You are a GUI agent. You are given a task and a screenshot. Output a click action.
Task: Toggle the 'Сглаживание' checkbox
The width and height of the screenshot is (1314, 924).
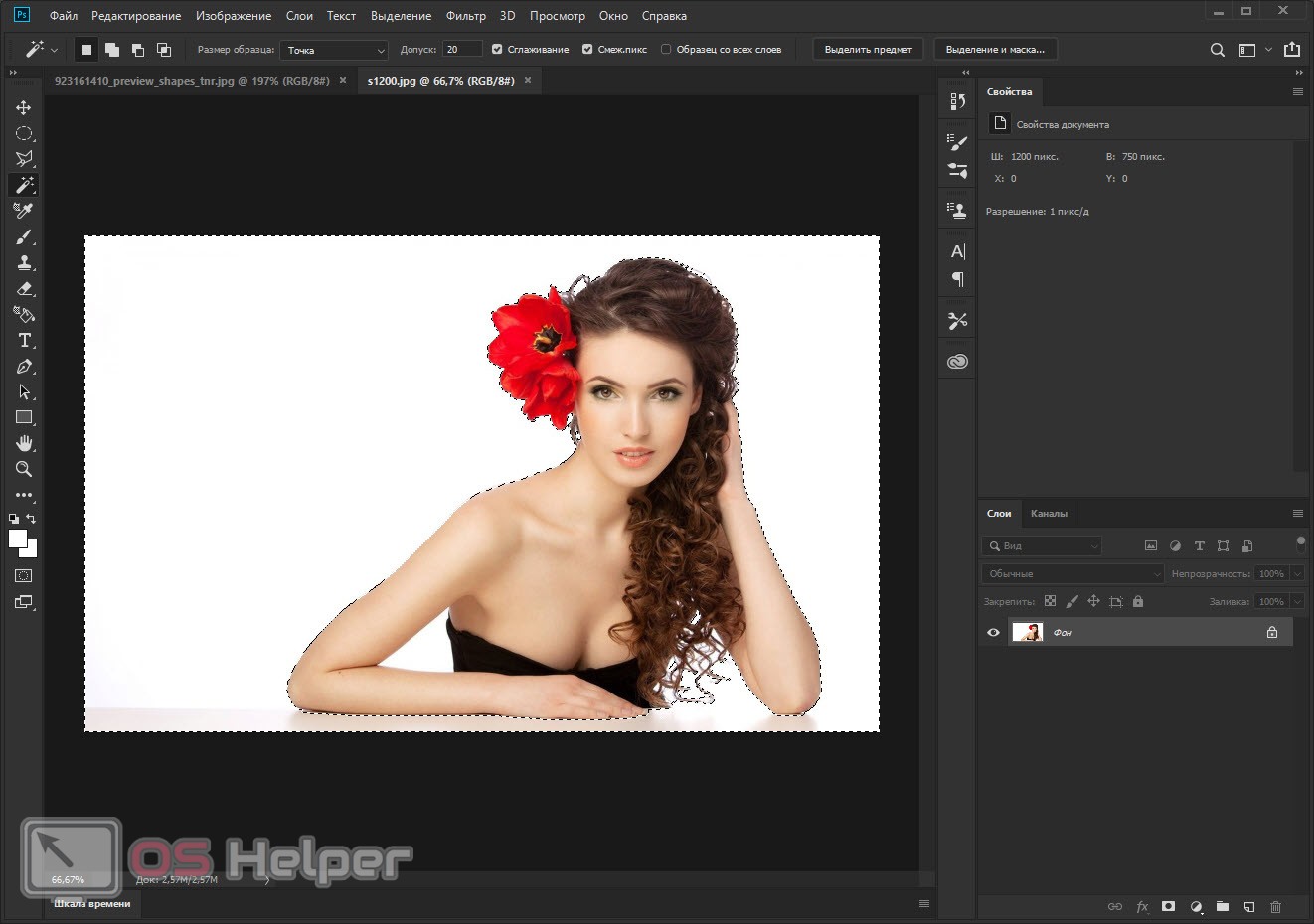tap(497, 49)
